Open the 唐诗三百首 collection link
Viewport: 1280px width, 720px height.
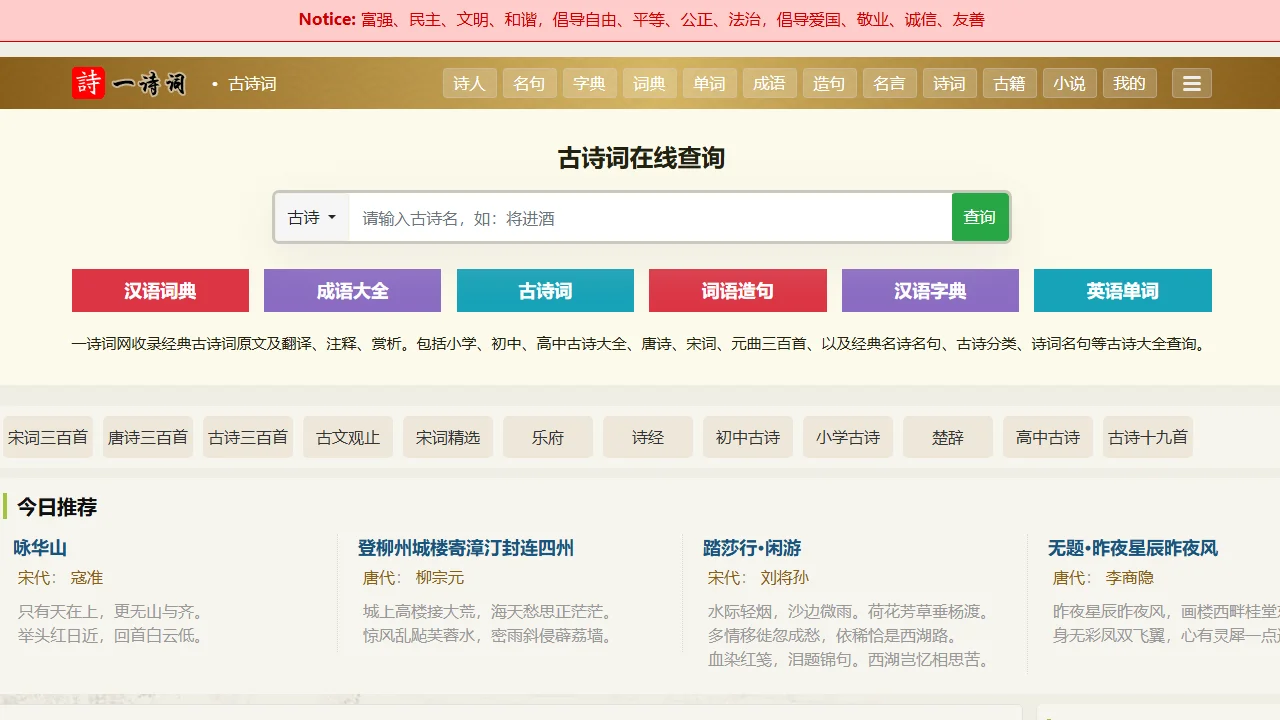(147, 437)
